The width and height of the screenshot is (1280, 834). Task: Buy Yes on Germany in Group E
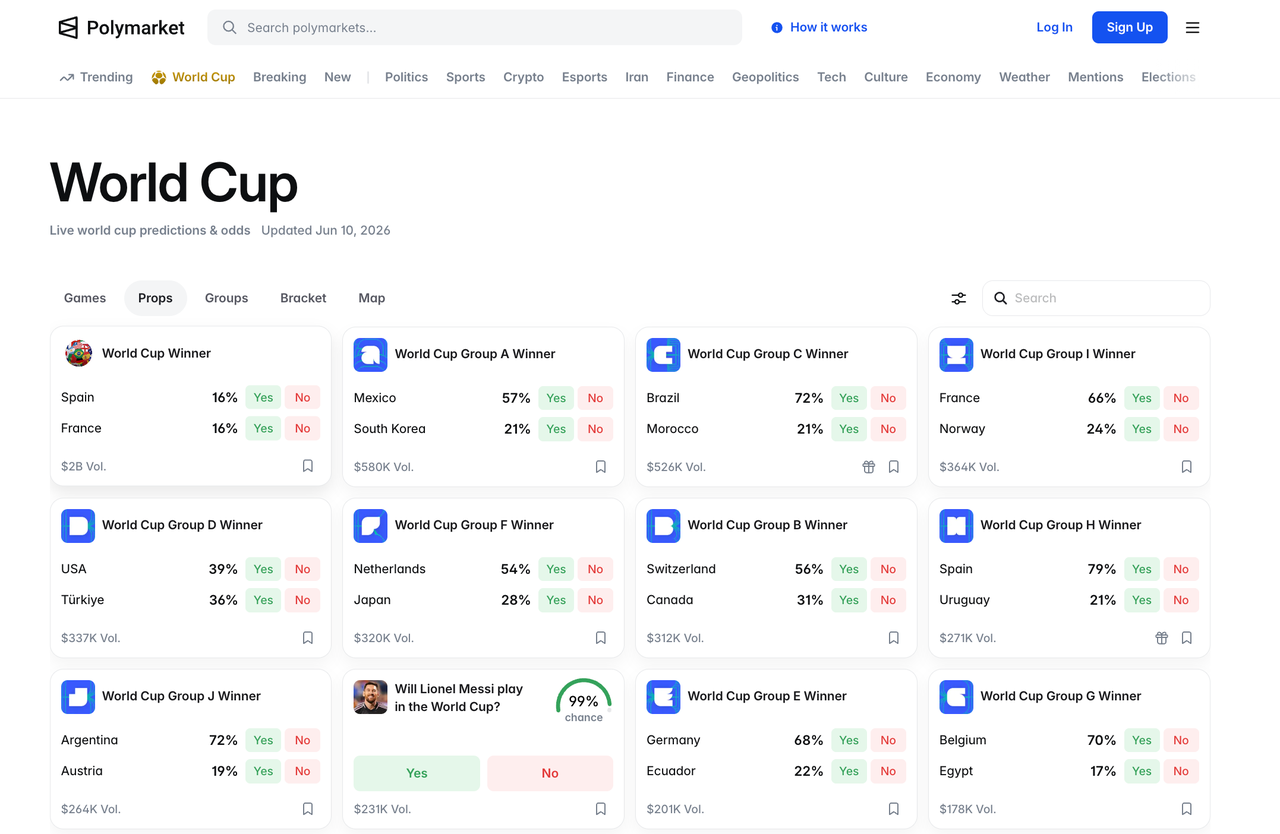[x=849, y=740]
